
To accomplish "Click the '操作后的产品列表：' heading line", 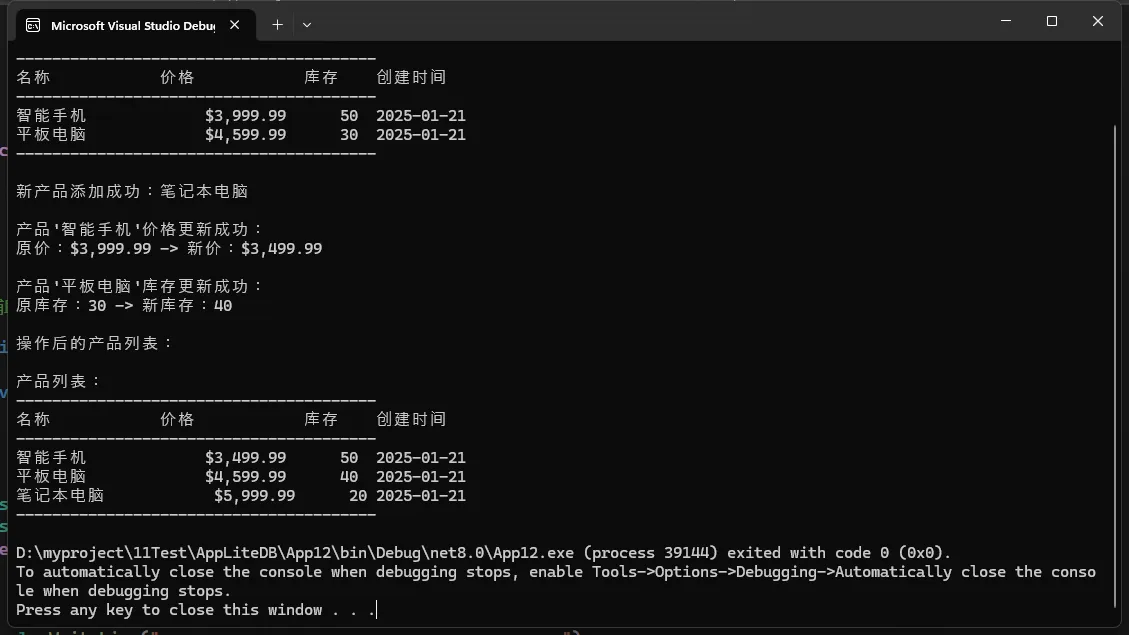I will click(95, 343).
